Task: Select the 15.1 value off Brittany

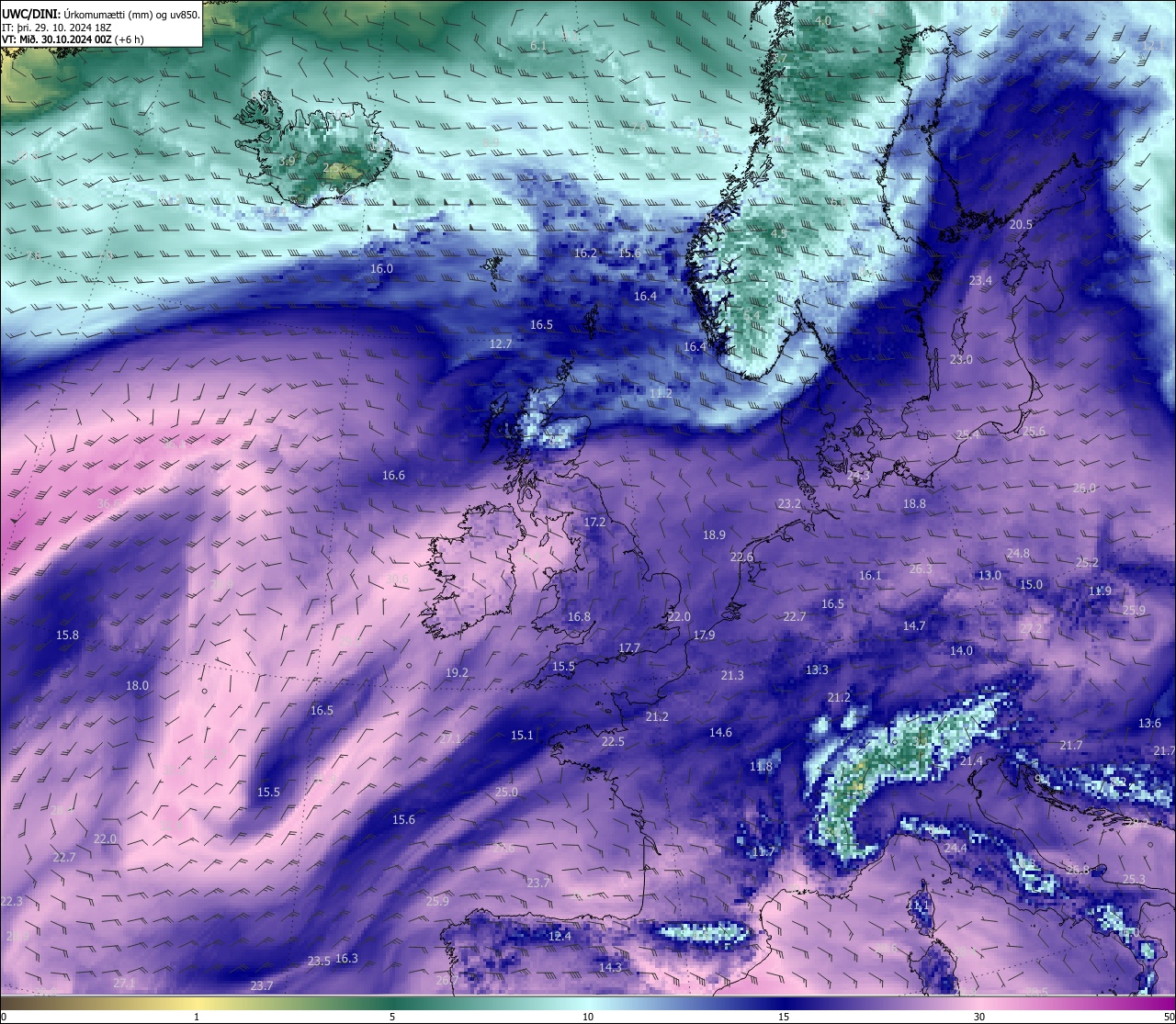Action: pyautogui.click(x=522, y=735)
